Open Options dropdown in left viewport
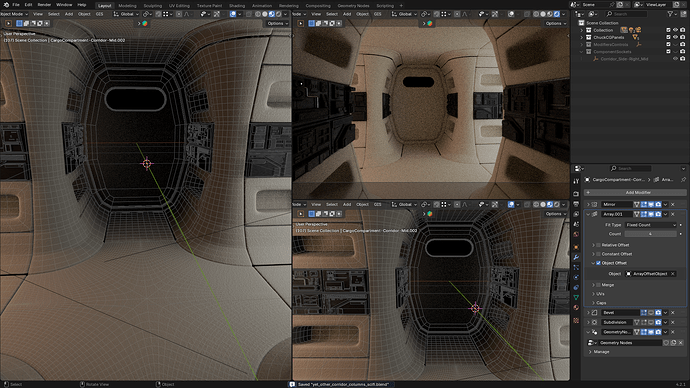690x388 pixels. click(277, 23)
